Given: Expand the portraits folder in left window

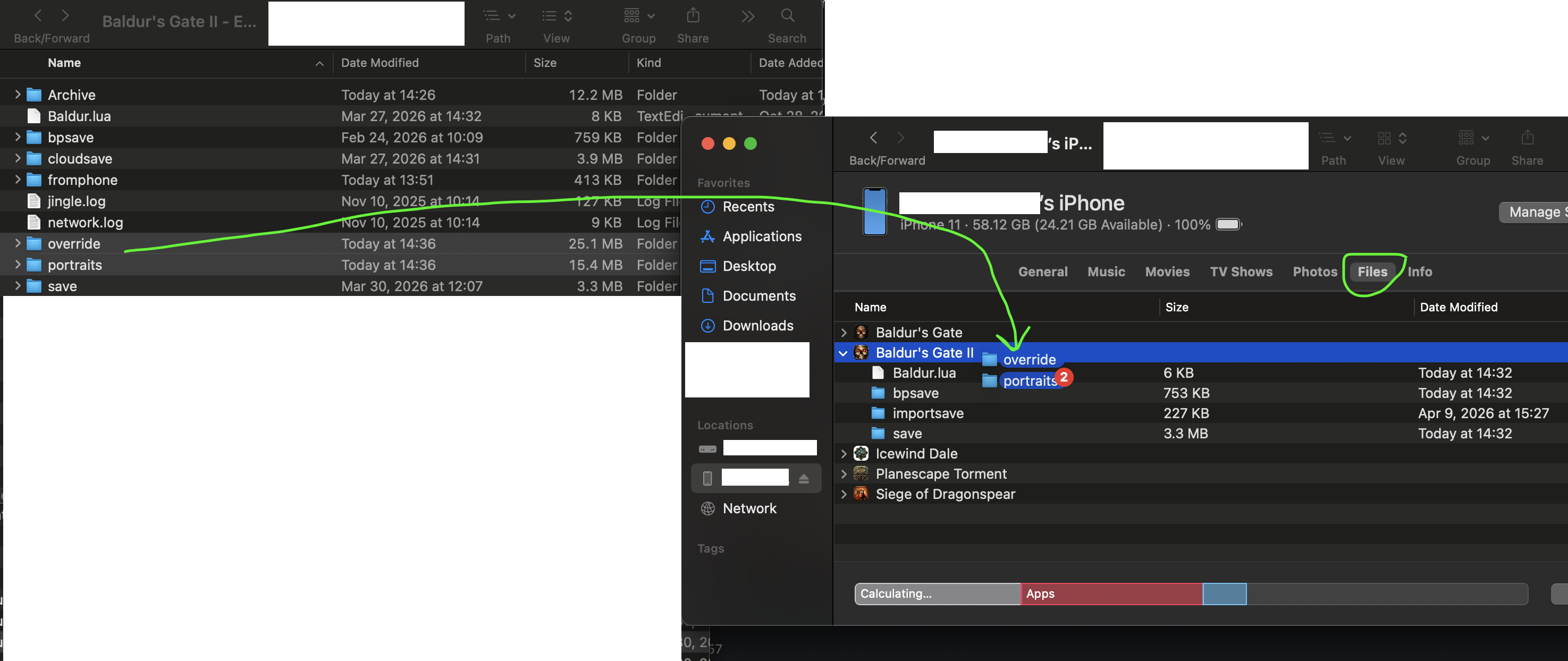Looking at the screenshot, I should coord(18,265).
